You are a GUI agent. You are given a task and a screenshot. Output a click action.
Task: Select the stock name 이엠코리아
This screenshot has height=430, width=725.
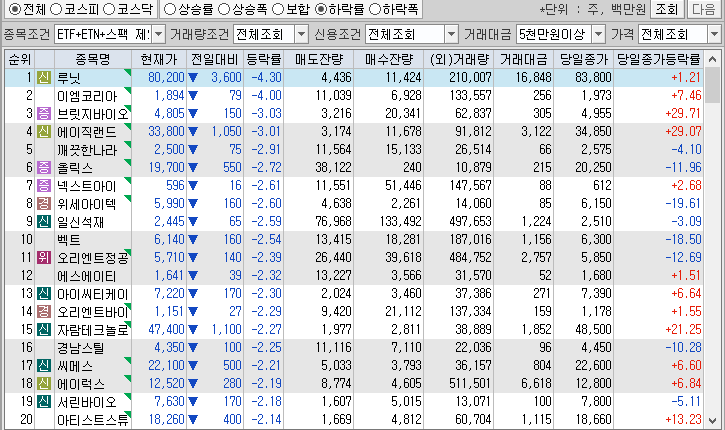pyautogui.click(x=87, y=96)
